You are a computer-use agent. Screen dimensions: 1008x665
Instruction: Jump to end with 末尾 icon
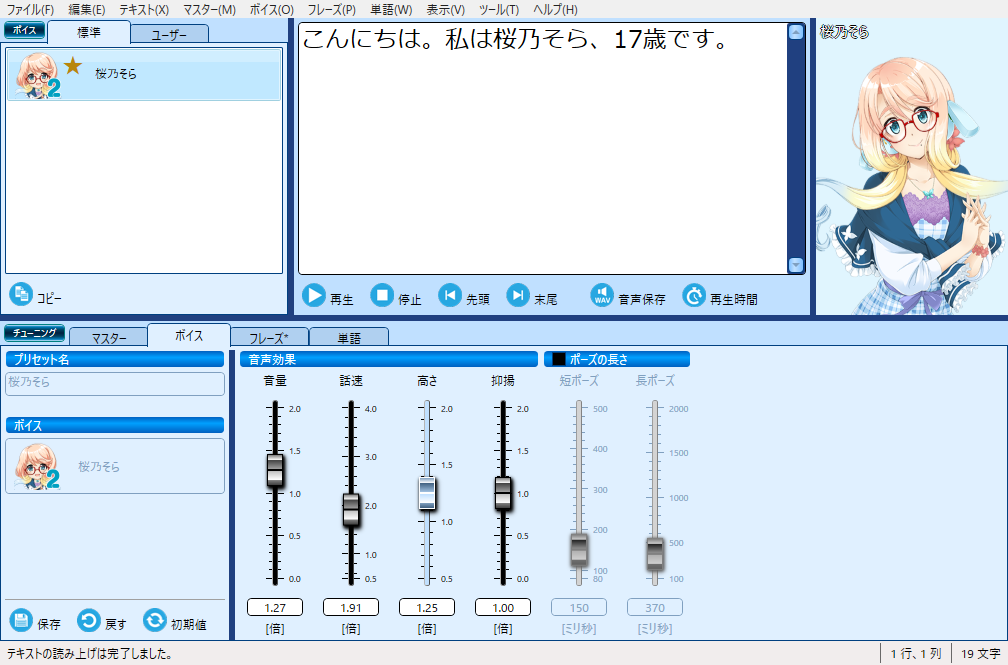point(518,296)
